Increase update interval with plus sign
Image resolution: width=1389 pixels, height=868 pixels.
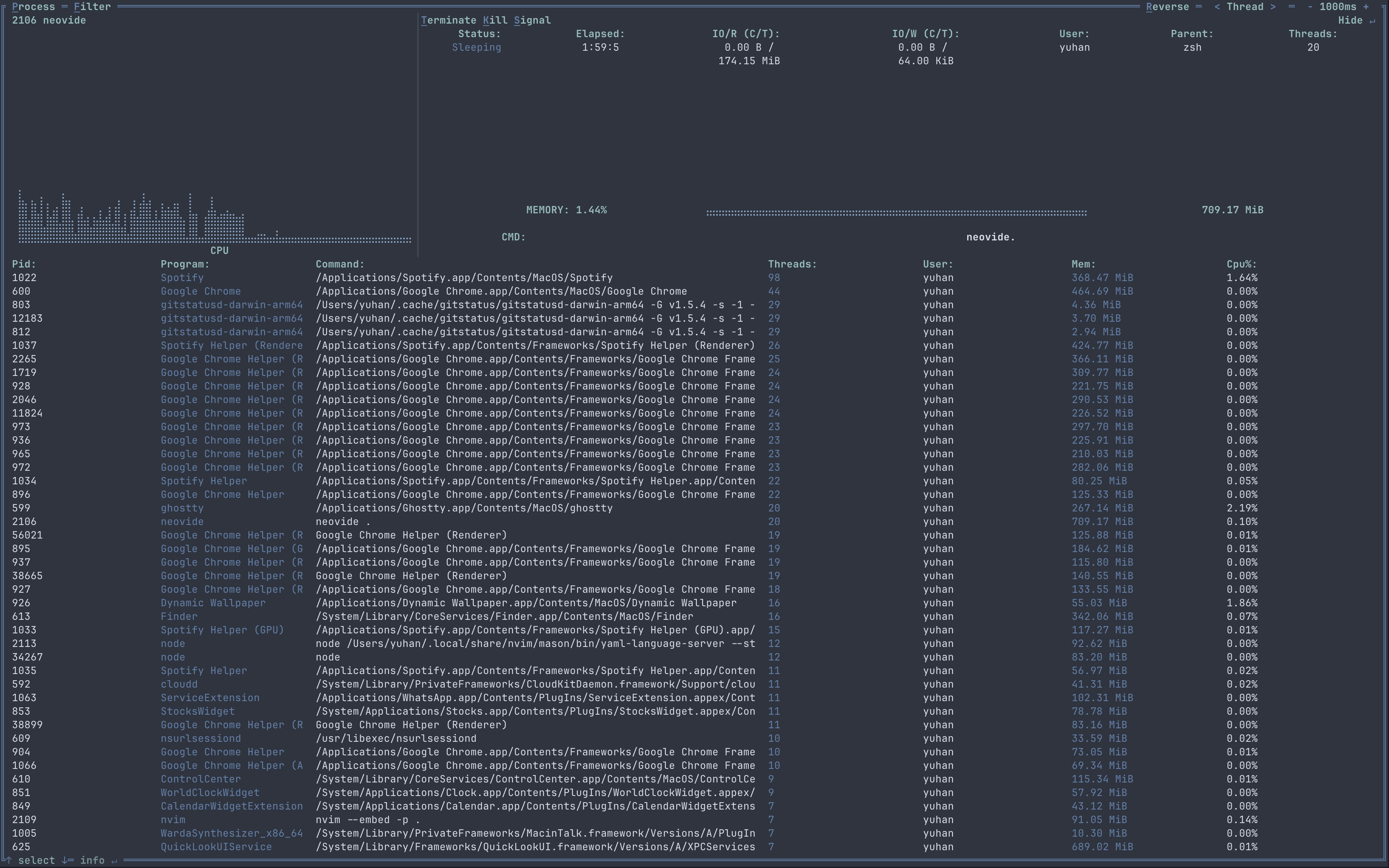tap(1365, 7)
